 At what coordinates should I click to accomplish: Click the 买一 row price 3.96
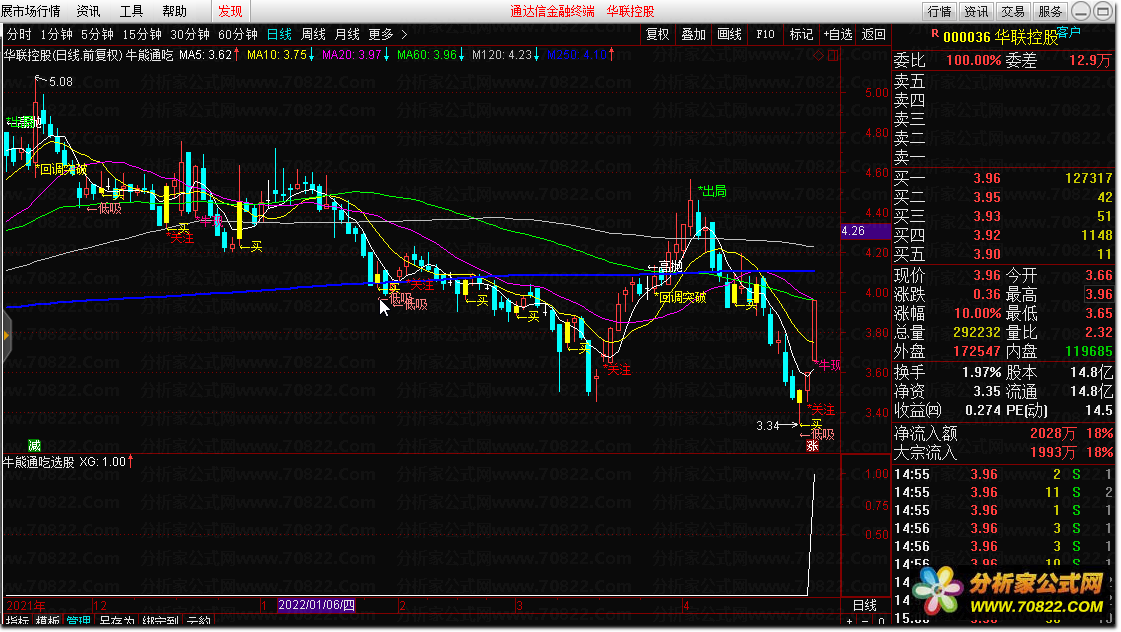pyautogui.click(x=987, y=179)
